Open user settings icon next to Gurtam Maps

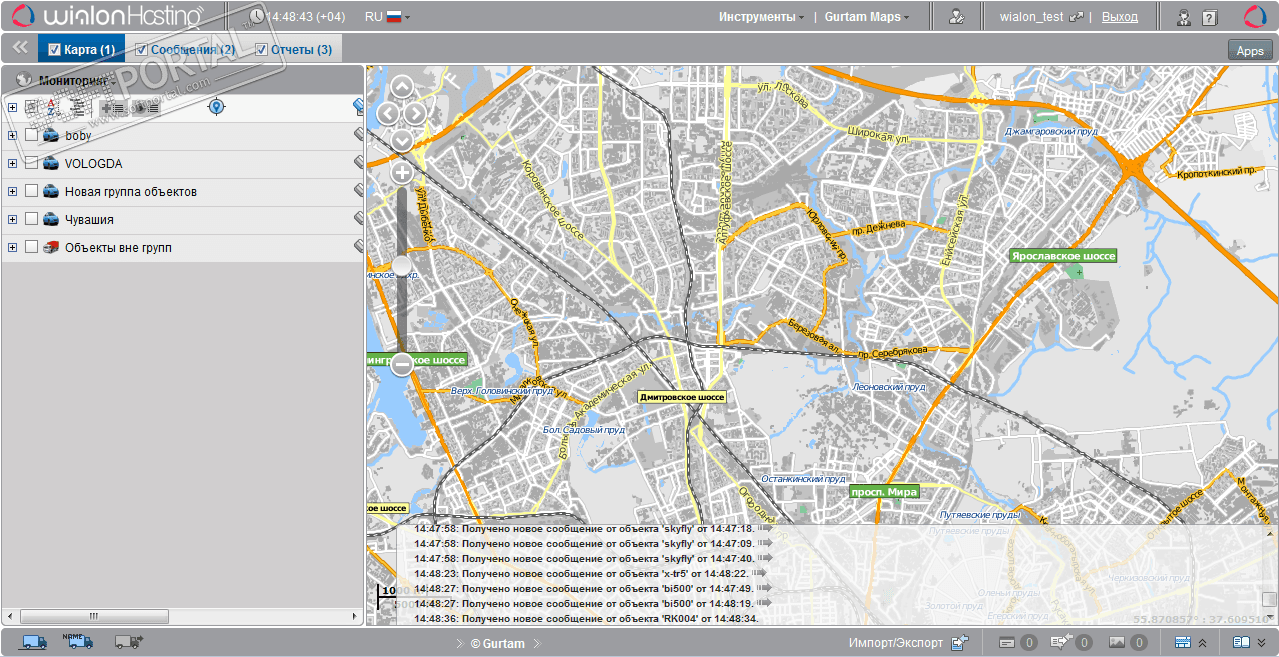[x=957, y=17]
